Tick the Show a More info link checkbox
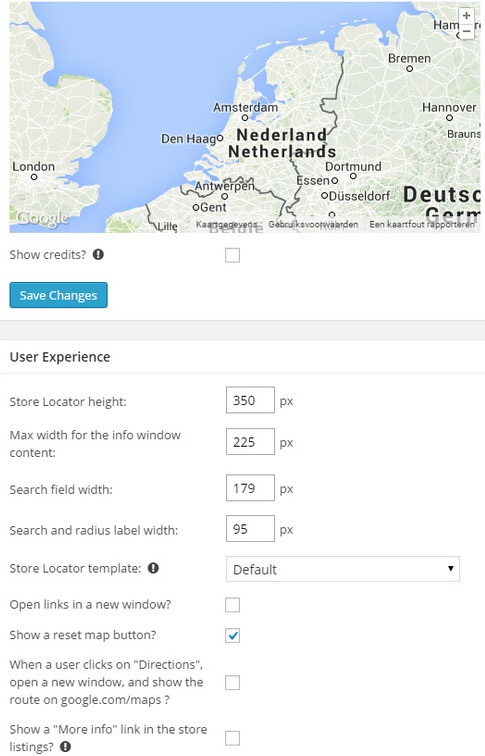The width and height of the screenshot is (485, 756). point(232,738)
